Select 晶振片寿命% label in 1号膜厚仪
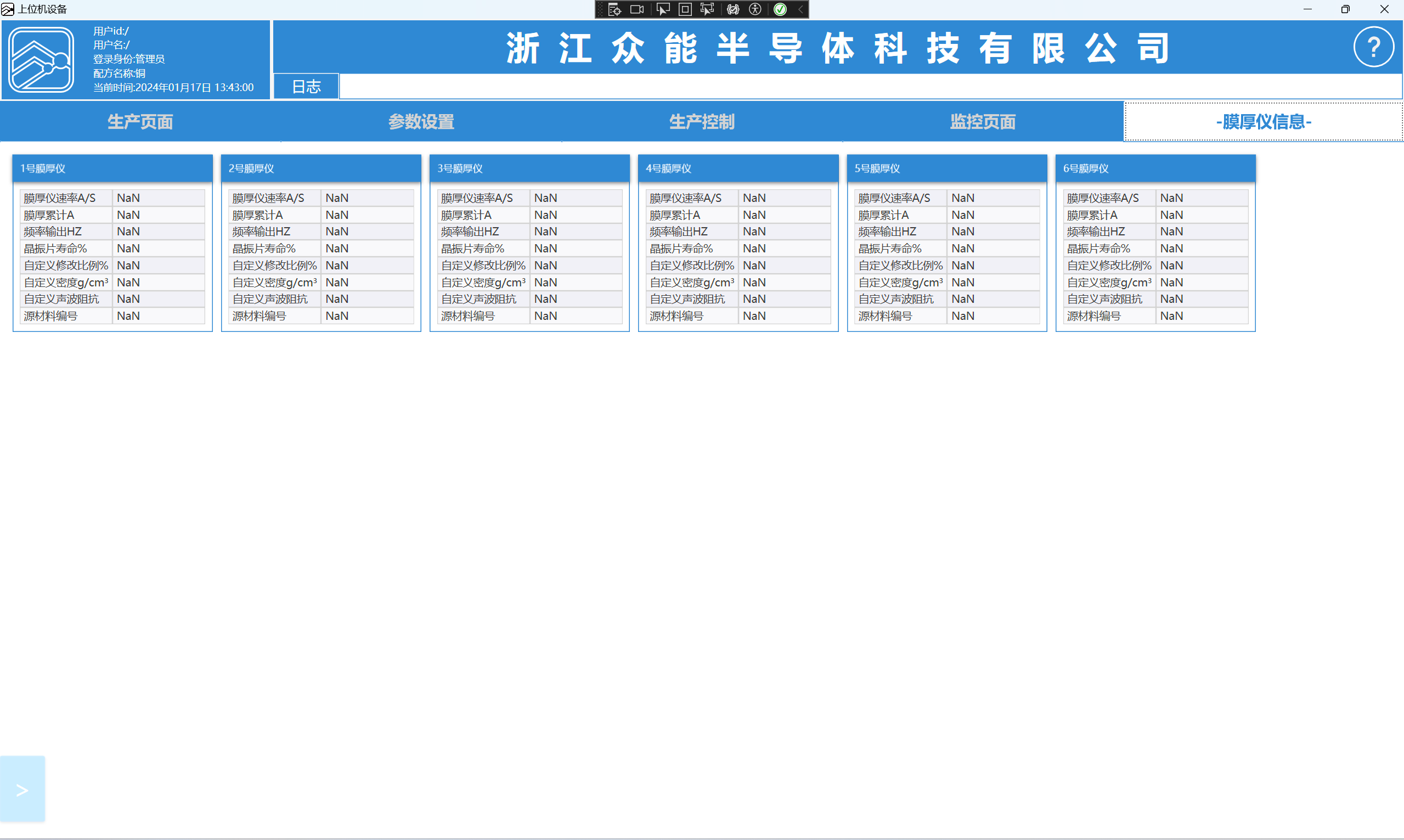 (66, 249)
